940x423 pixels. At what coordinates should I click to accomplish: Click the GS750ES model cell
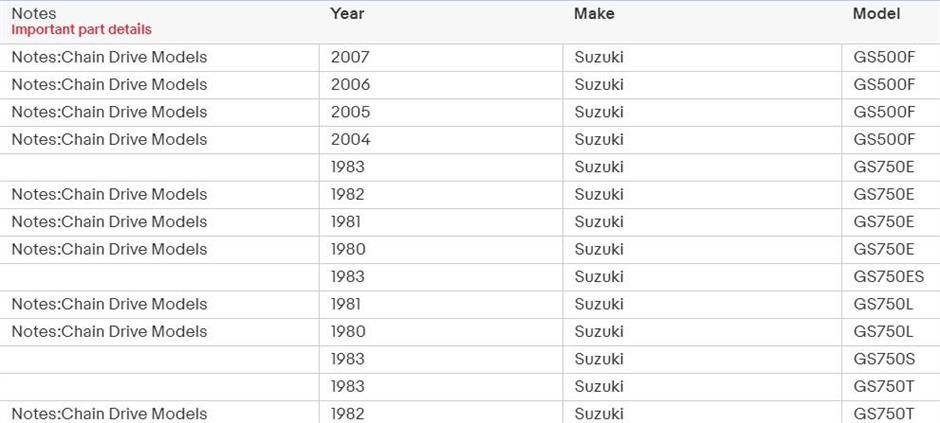coord(888,277)
